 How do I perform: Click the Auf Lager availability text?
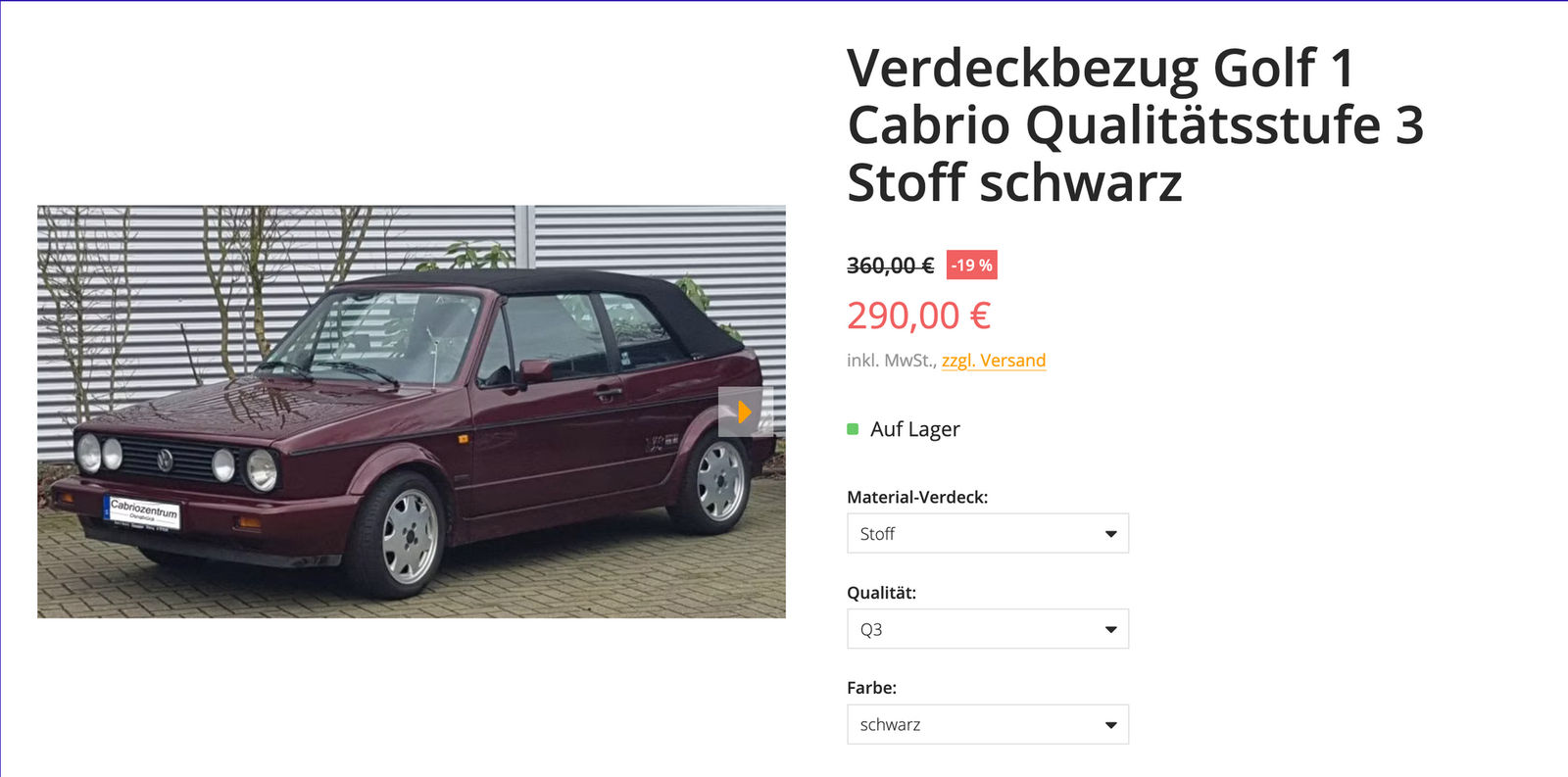(915, 429)
